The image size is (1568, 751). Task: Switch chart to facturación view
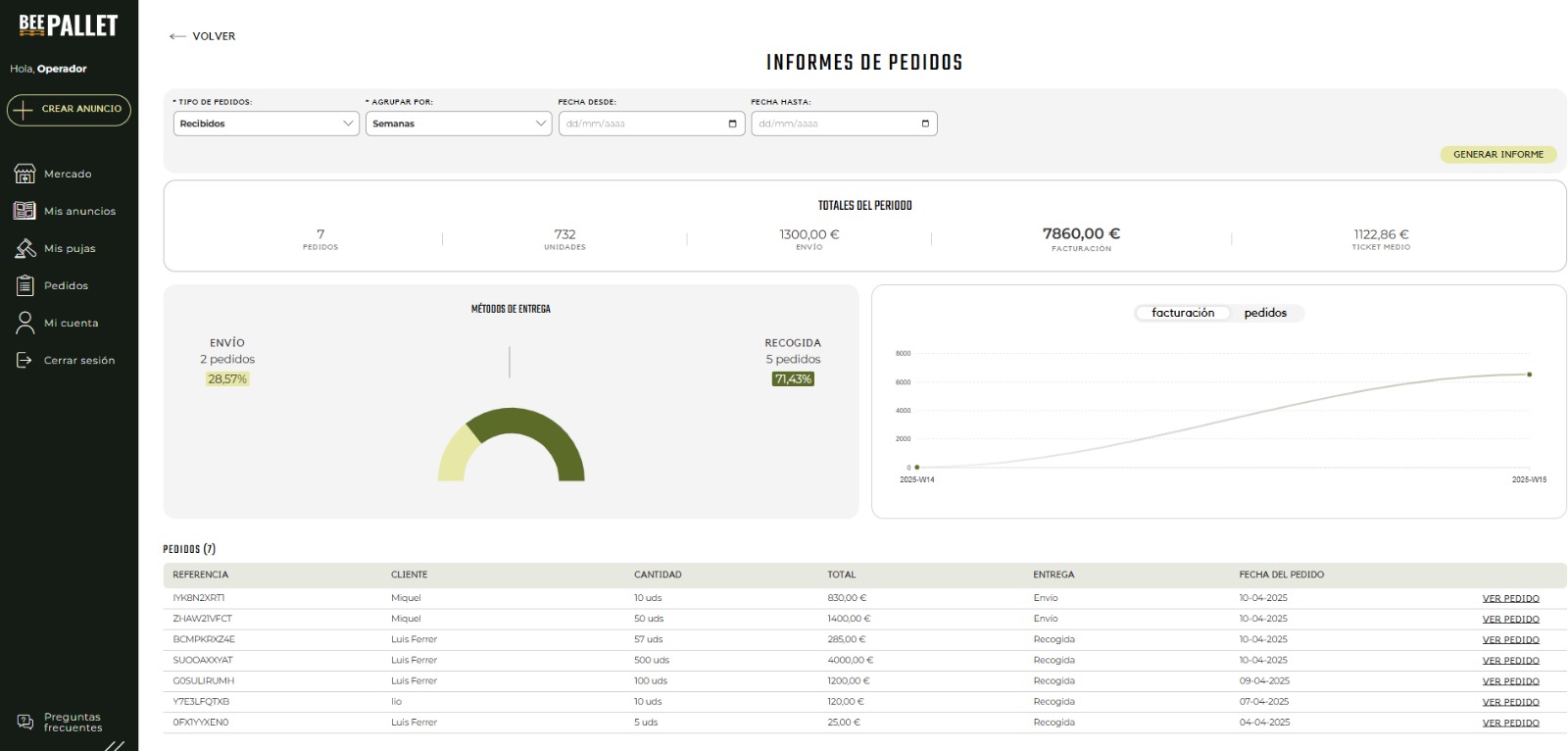(1182, 313)
